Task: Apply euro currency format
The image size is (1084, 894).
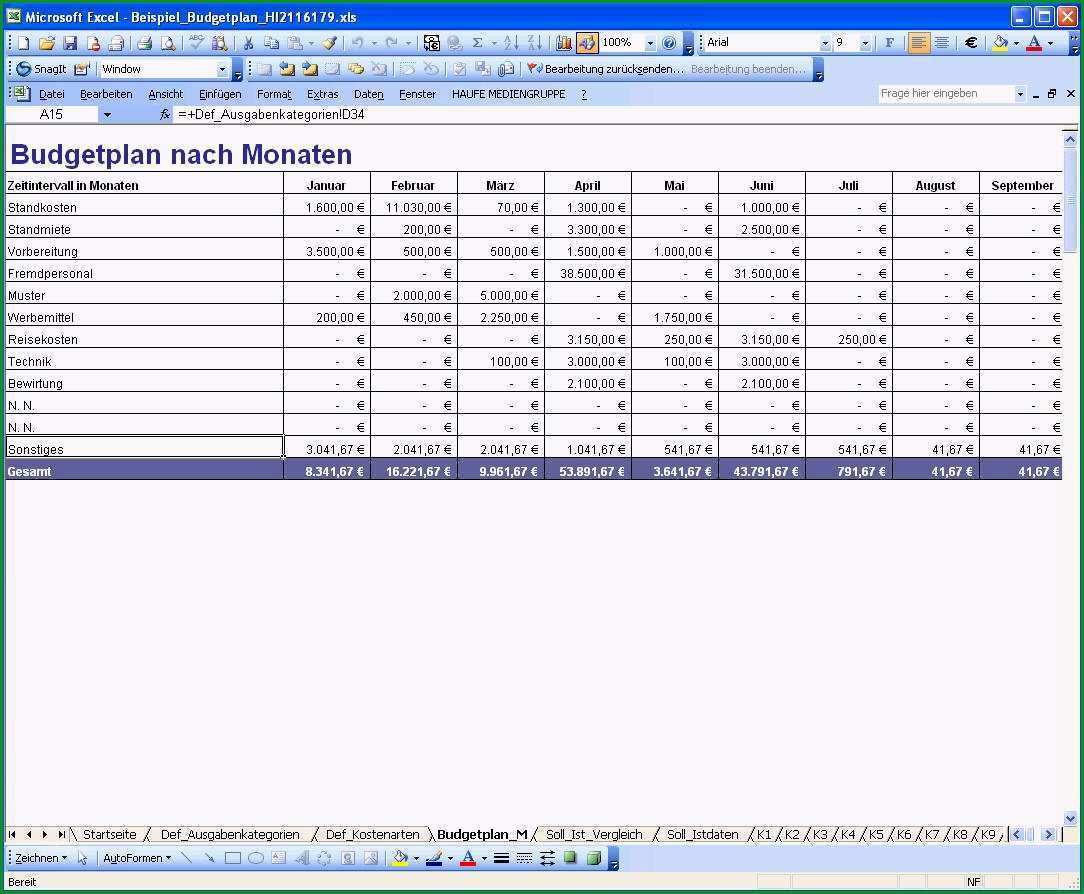Action: coord(971,43)
